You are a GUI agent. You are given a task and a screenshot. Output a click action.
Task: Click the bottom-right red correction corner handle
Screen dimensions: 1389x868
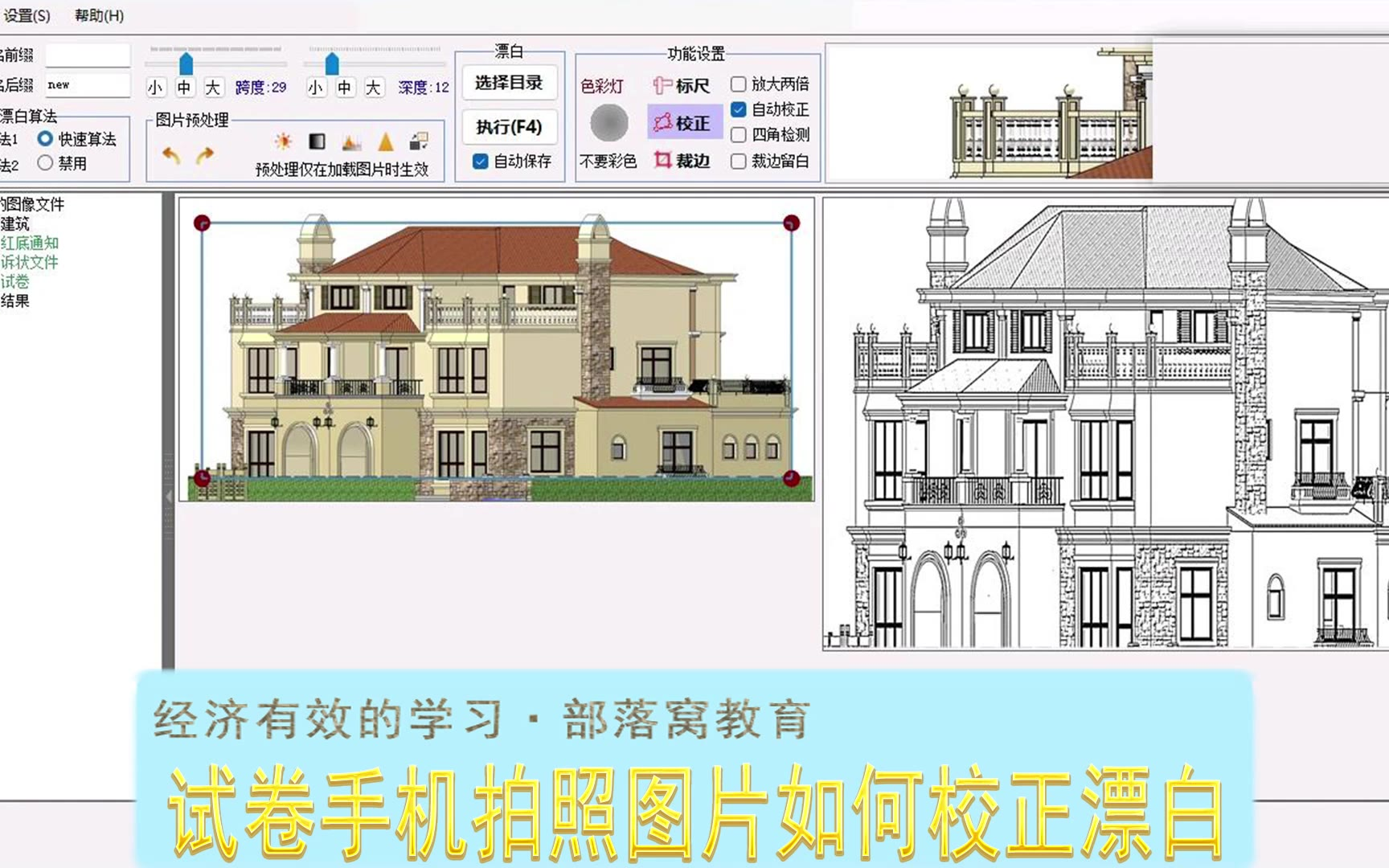[x=791, y=478]
